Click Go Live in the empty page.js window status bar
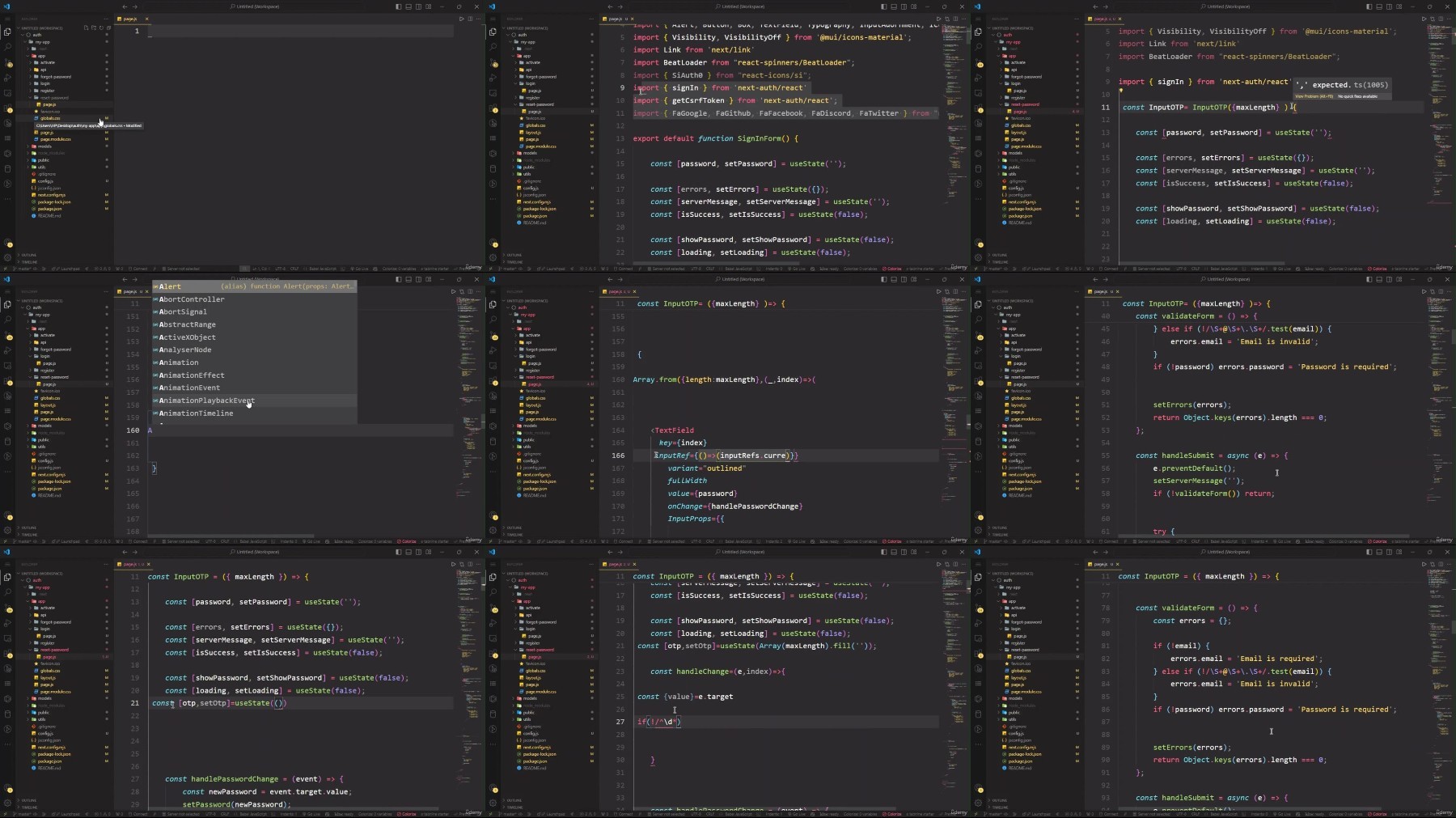The image size is (1456, 818). coord(360,269)
